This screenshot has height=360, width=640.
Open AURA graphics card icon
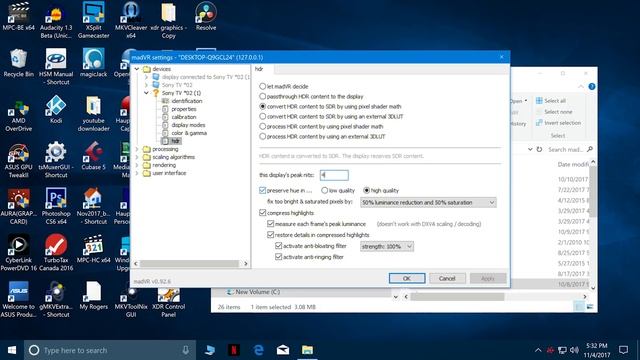point(18,207)
